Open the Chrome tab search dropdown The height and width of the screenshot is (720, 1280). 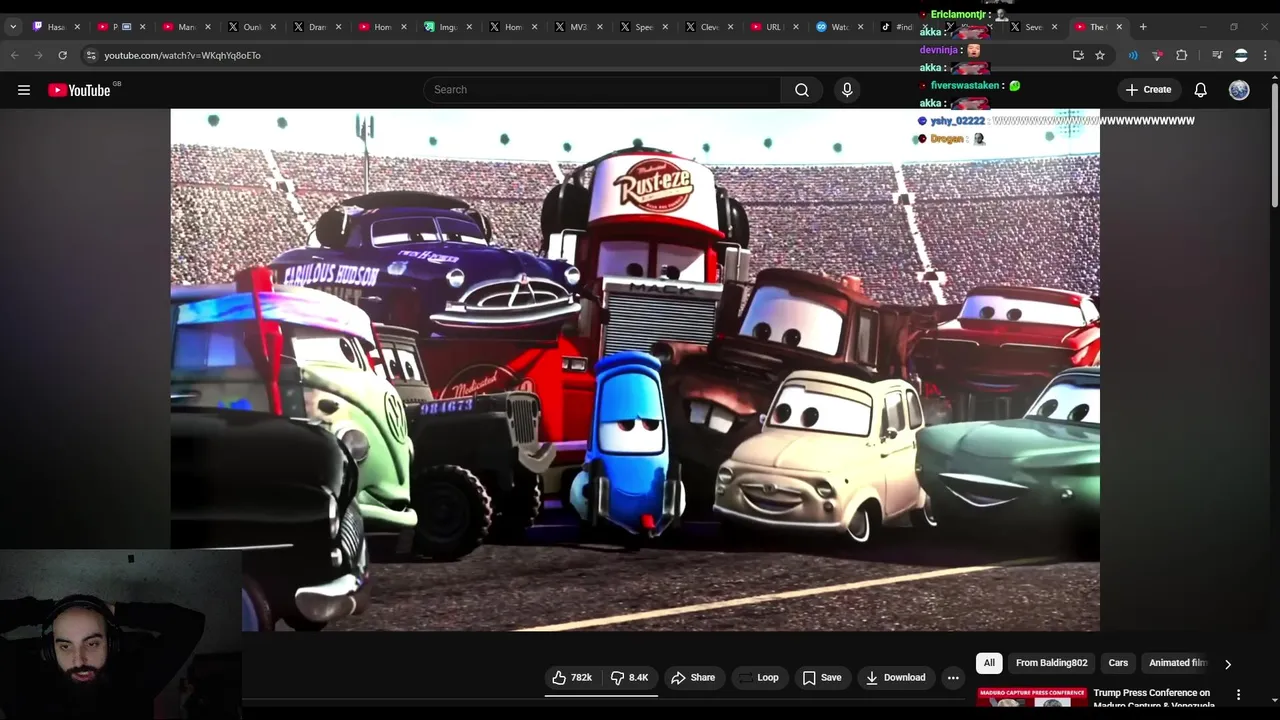[13, 27]
